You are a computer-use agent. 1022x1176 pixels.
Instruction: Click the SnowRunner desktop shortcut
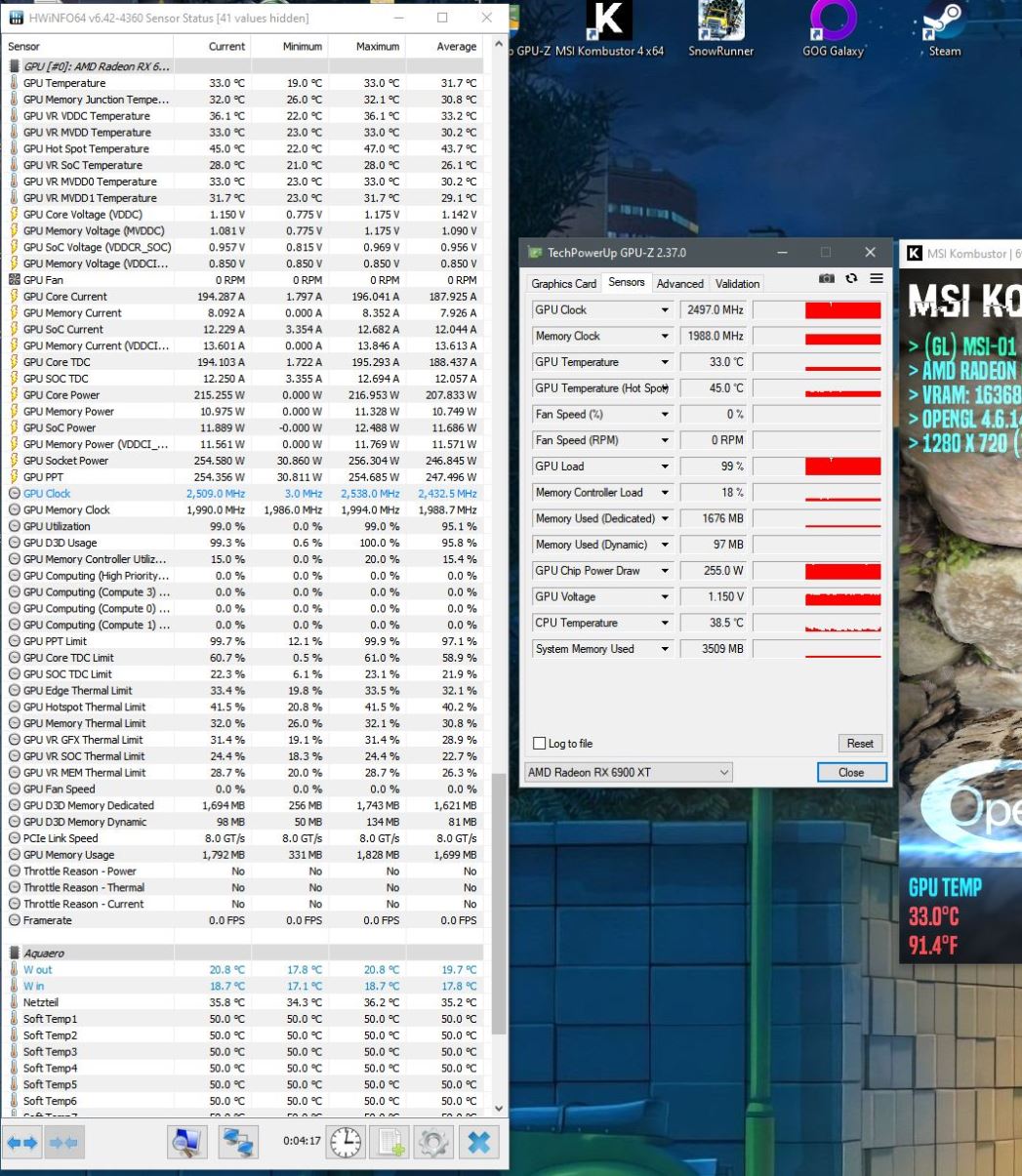[720, 29]
